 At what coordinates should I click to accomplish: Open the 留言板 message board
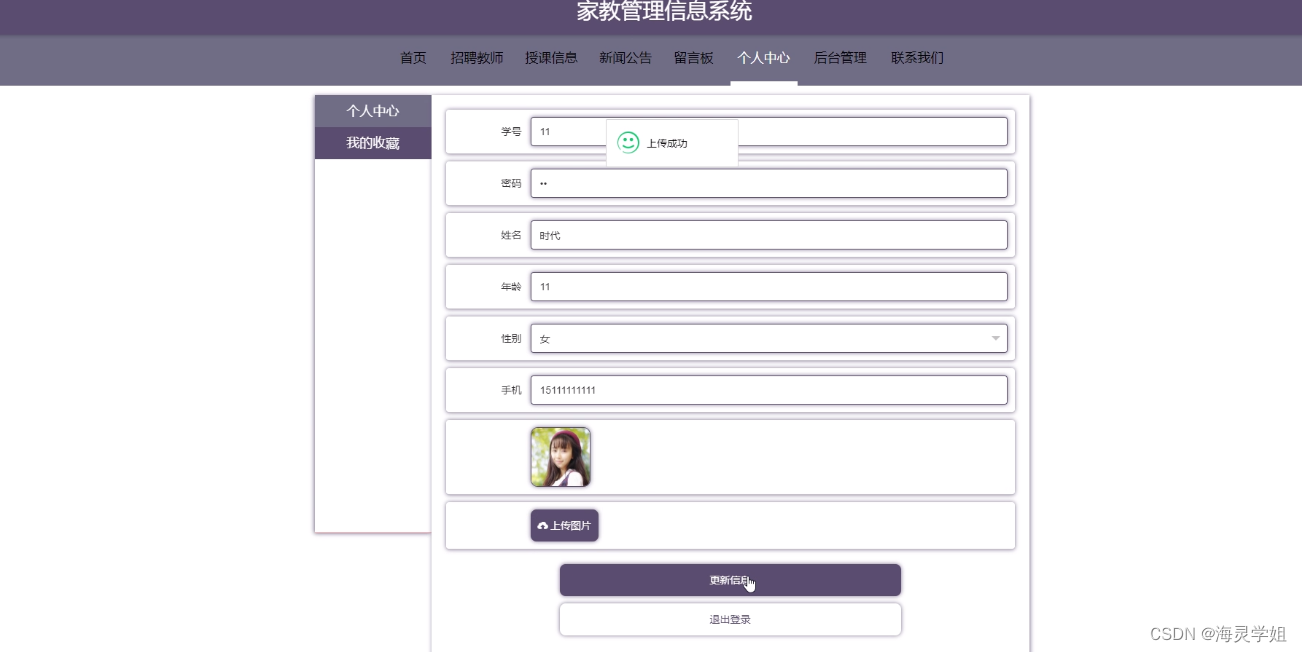pos(693,58)
